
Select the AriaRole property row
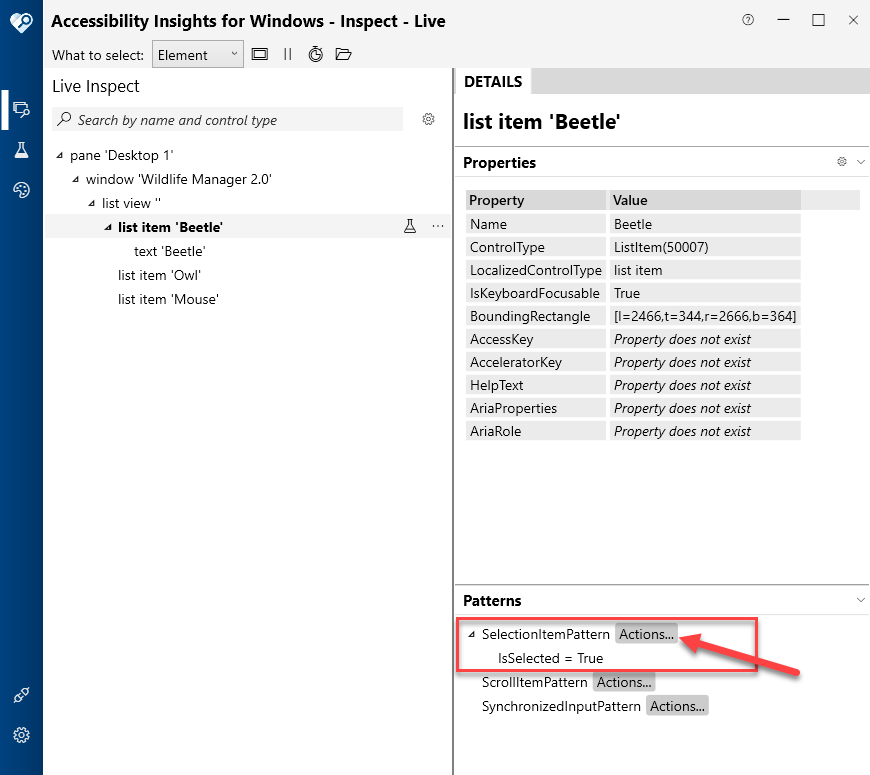633,431
